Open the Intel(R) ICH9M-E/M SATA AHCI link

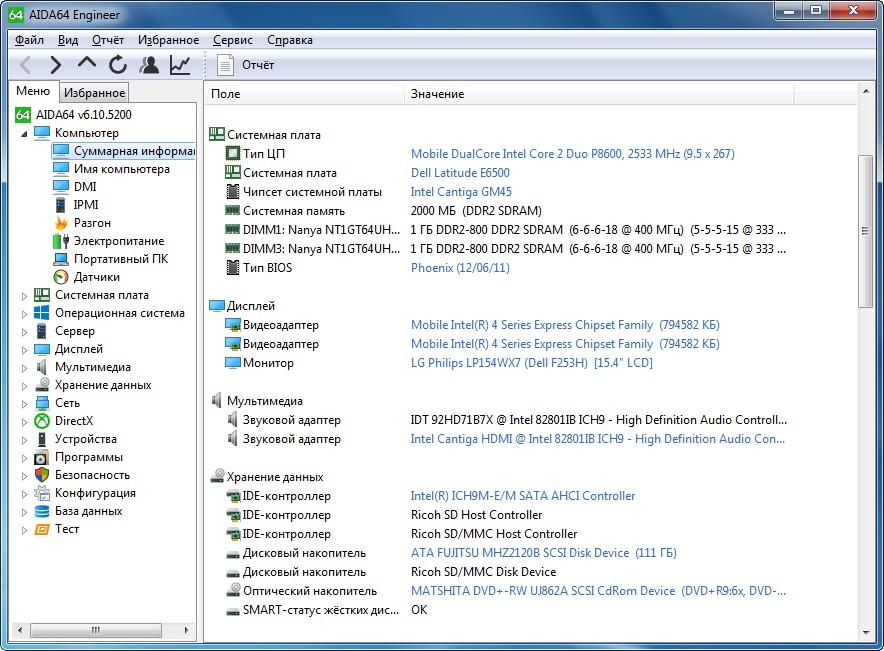click(523, 496)
